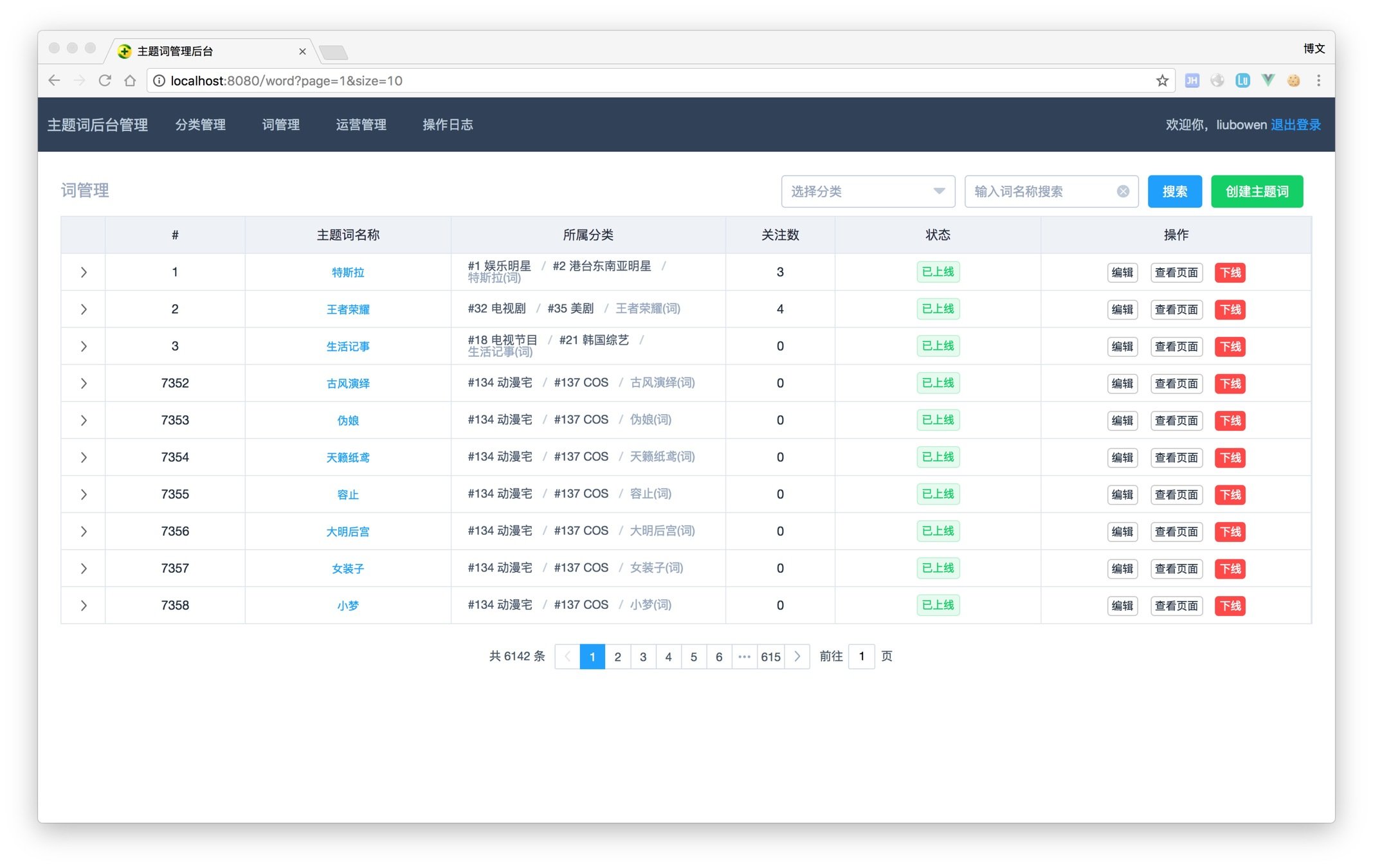Expand row 7356 大明后宫

coord(84,532)
